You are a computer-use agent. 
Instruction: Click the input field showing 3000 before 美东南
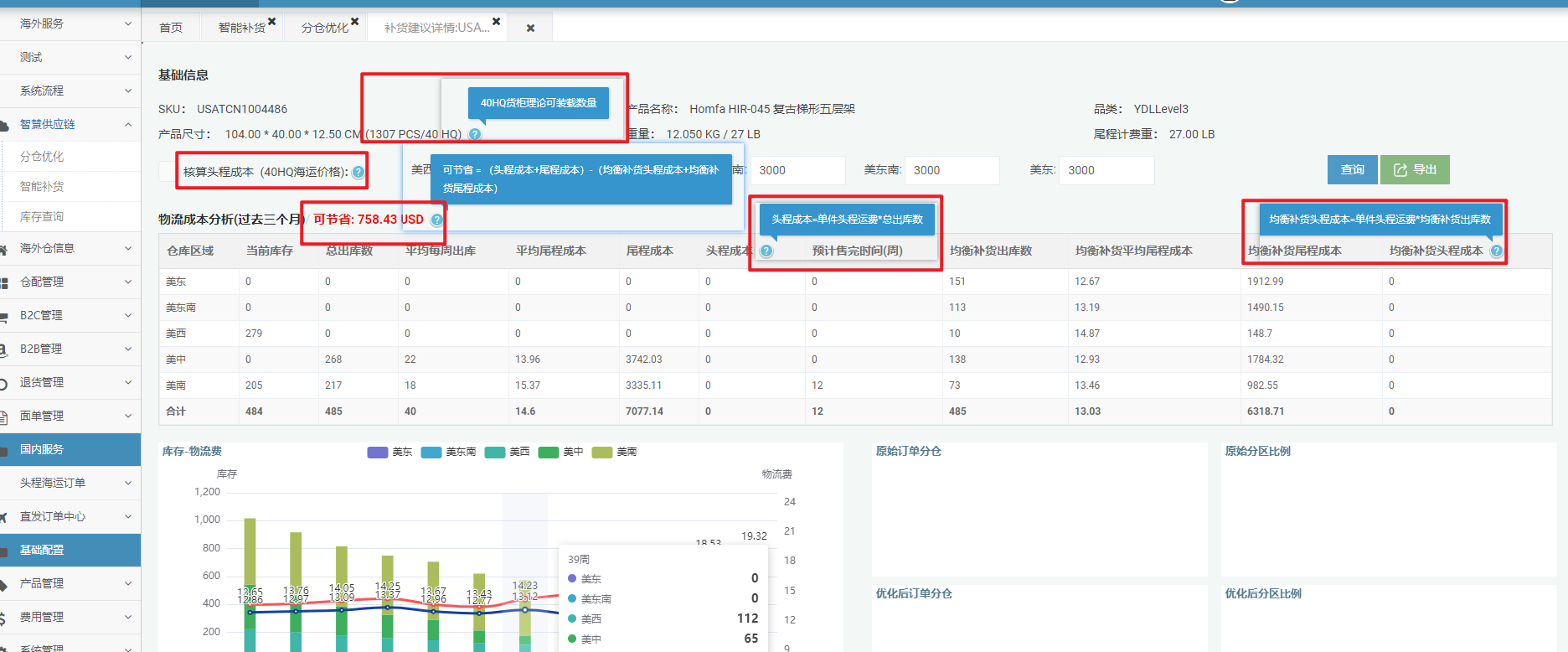(797, 170)
